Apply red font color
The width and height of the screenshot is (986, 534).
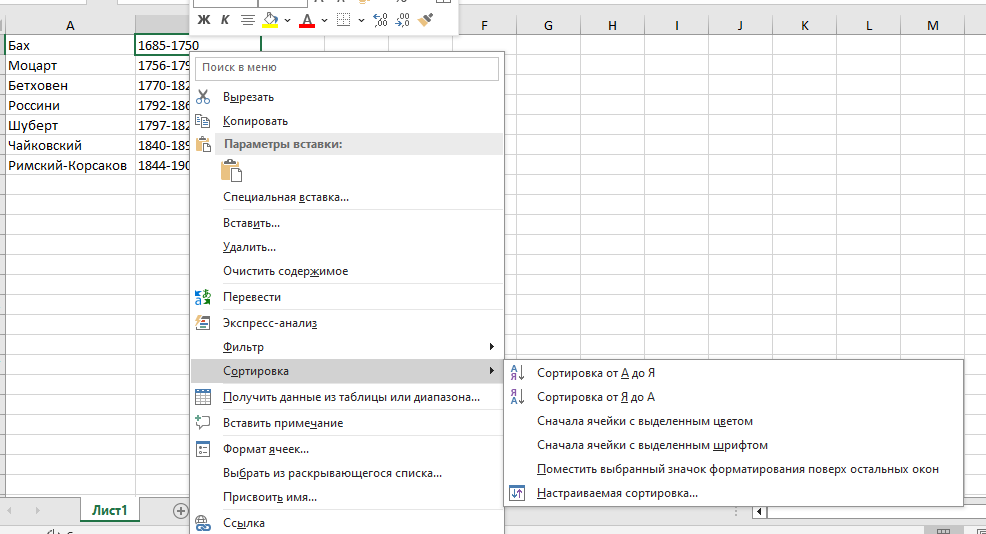click(x=307, y=20)
